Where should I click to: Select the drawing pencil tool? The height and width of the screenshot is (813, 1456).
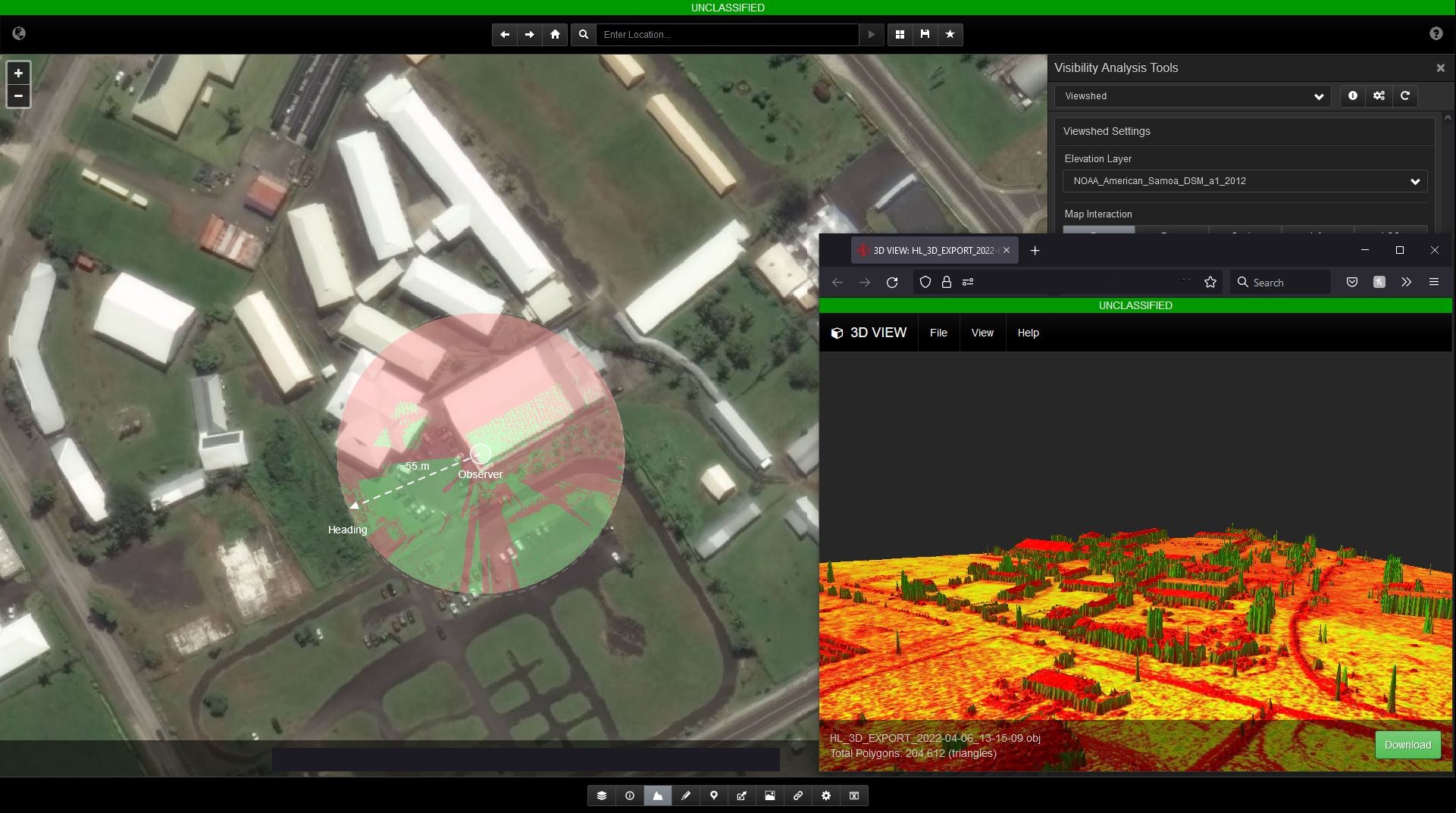pos(686,796)
